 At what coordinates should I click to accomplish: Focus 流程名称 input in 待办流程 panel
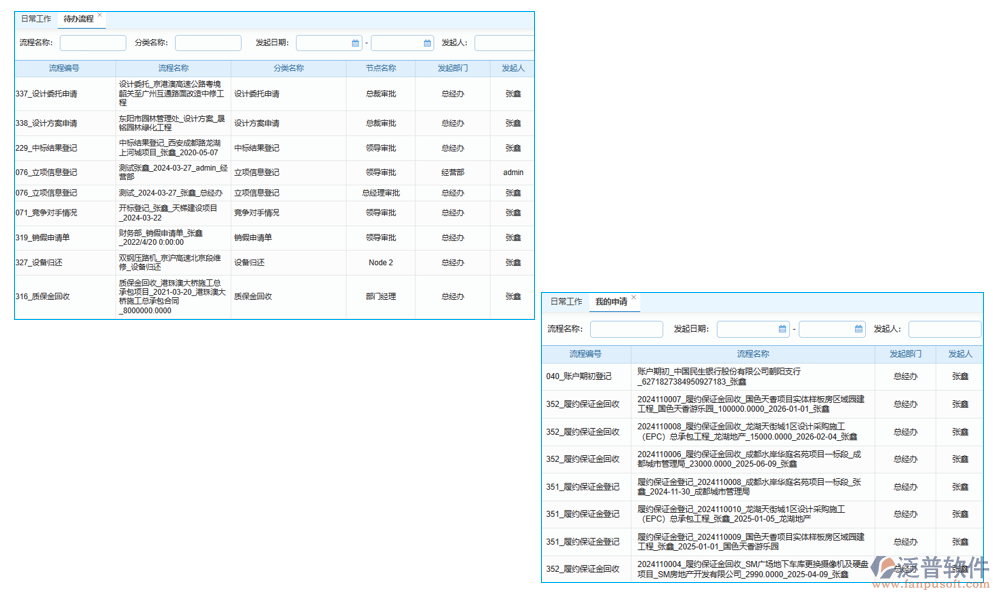click(x=93, y=43)
